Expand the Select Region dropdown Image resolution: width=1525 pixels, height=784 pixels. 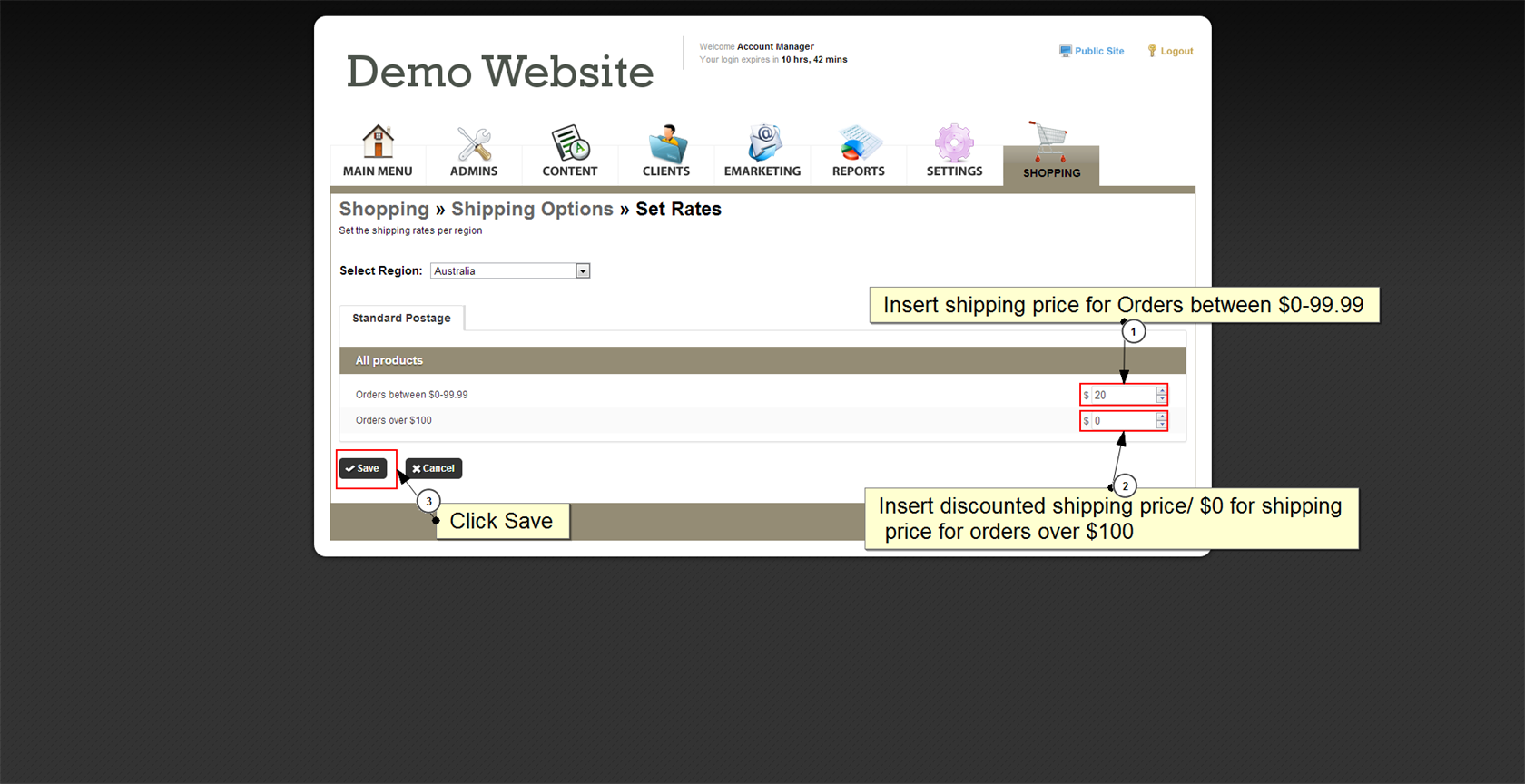click(x=583, y=271)
